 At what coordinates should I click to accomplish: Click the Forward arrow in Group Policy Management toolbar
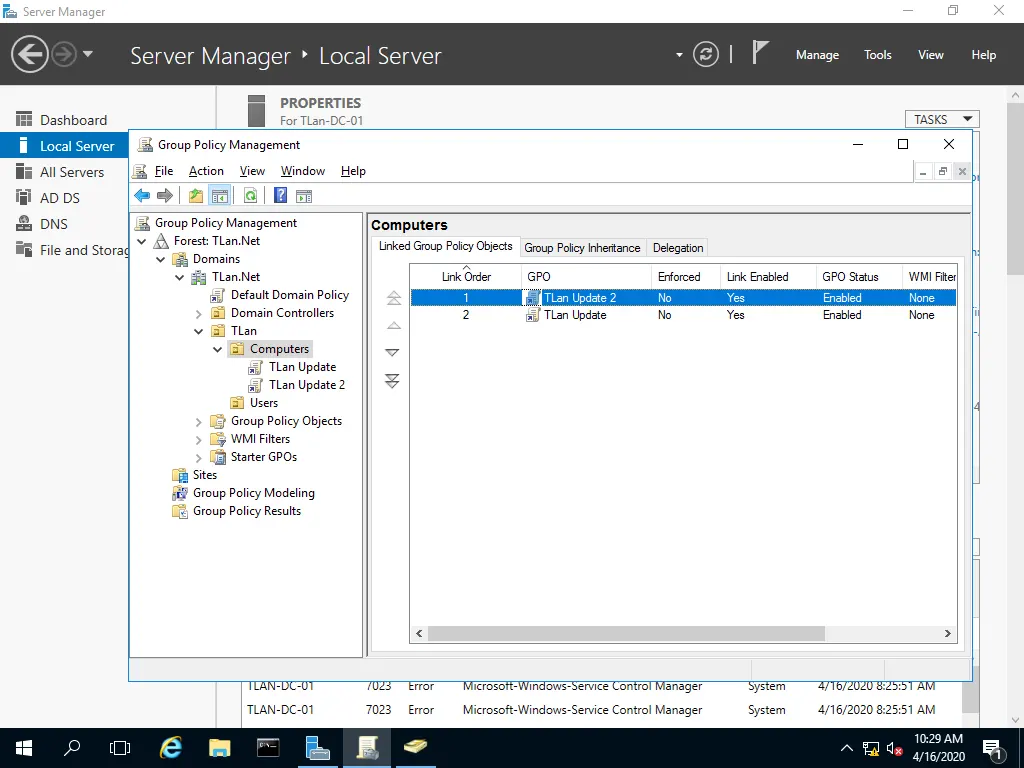point(165,195)
